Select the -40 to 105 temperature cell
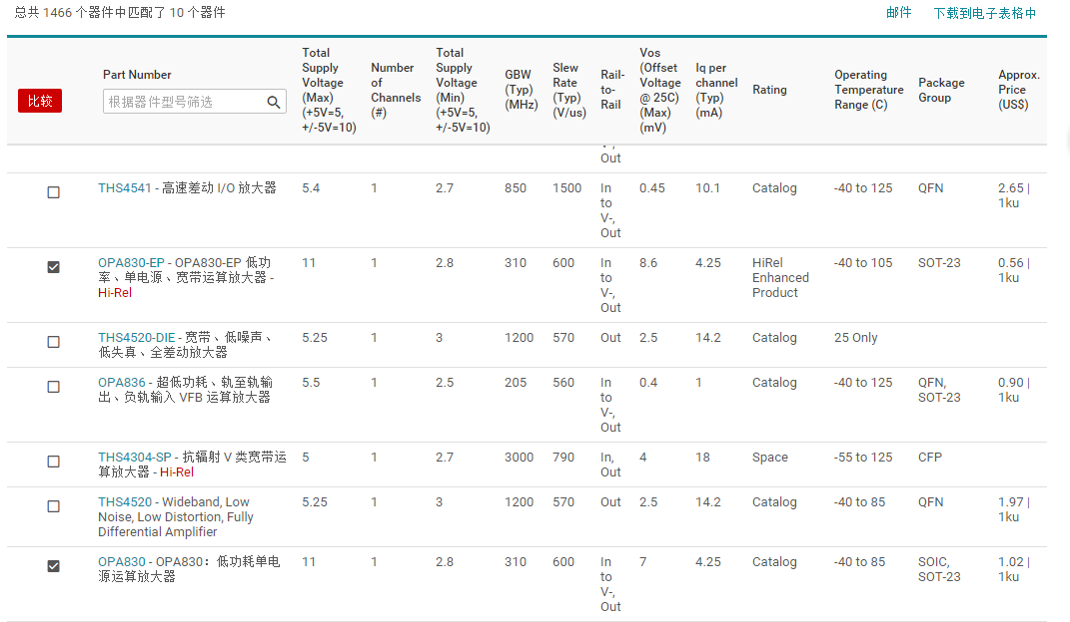The image size is (1070, 622). click(863, 263)
